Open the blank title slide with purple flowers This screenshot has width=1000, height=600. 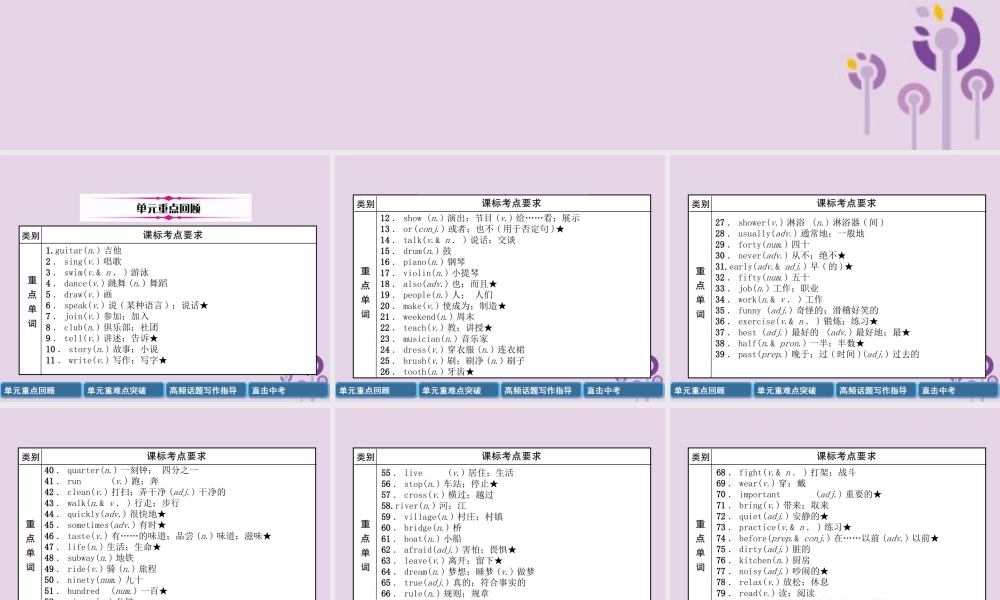pos(500,75)
